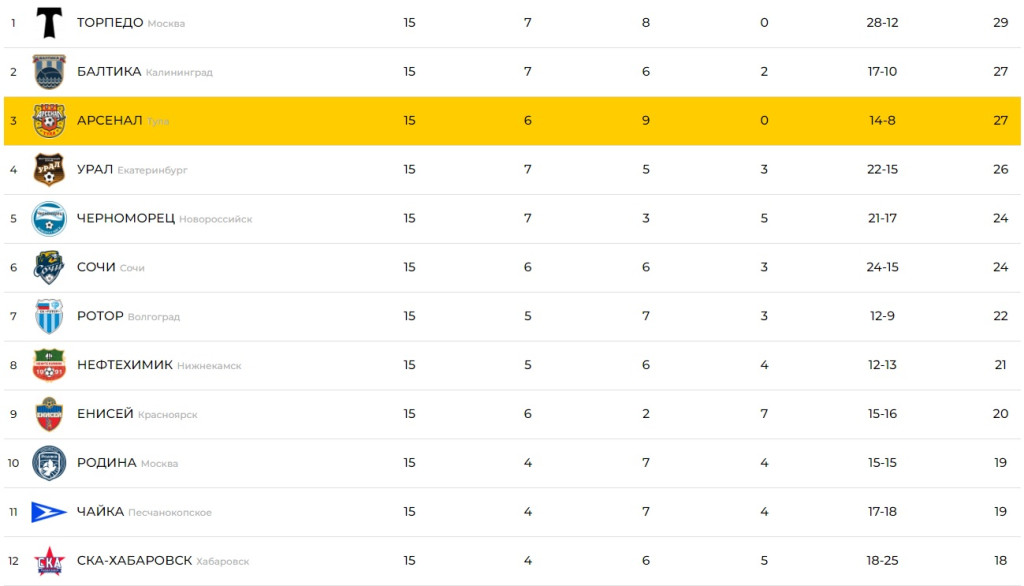Click the Chaika blue arrow logo
Image resolution: width=1024 pixels, height=586 pixels.
point(49,512)
